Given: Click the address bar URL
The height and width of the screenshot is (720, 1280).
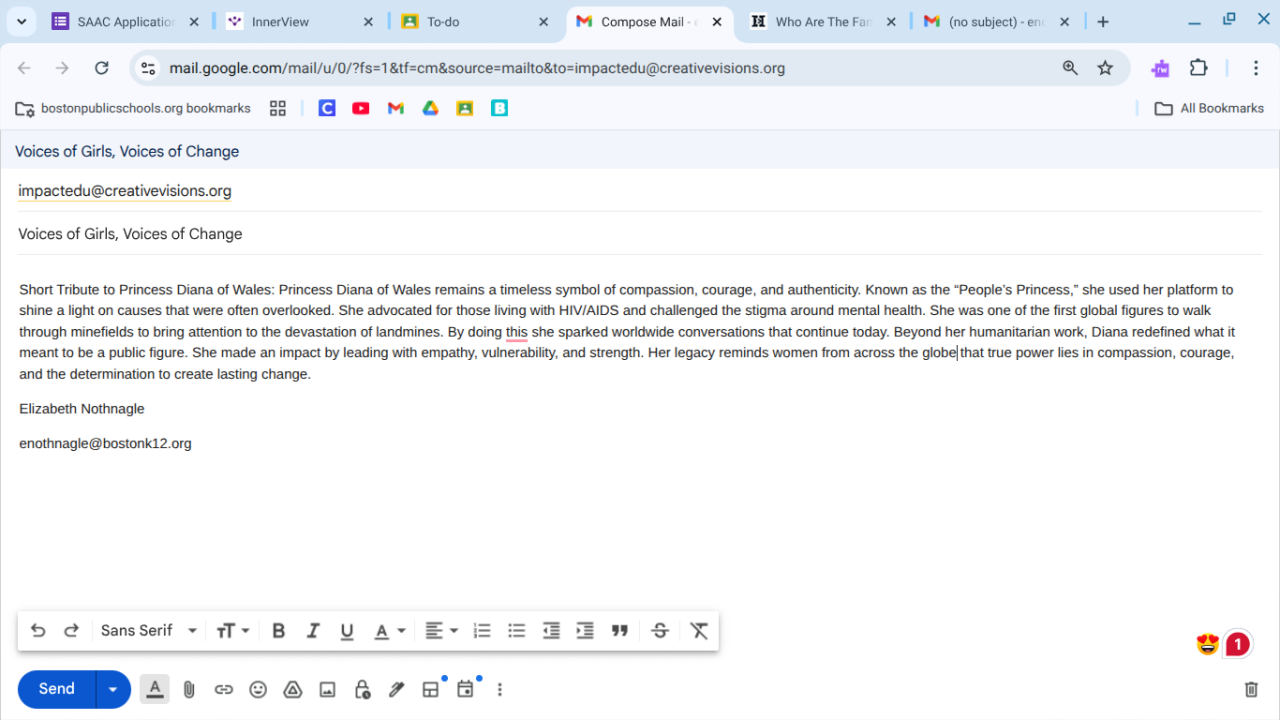Looking at the screenshot, I should coord(477,68).
